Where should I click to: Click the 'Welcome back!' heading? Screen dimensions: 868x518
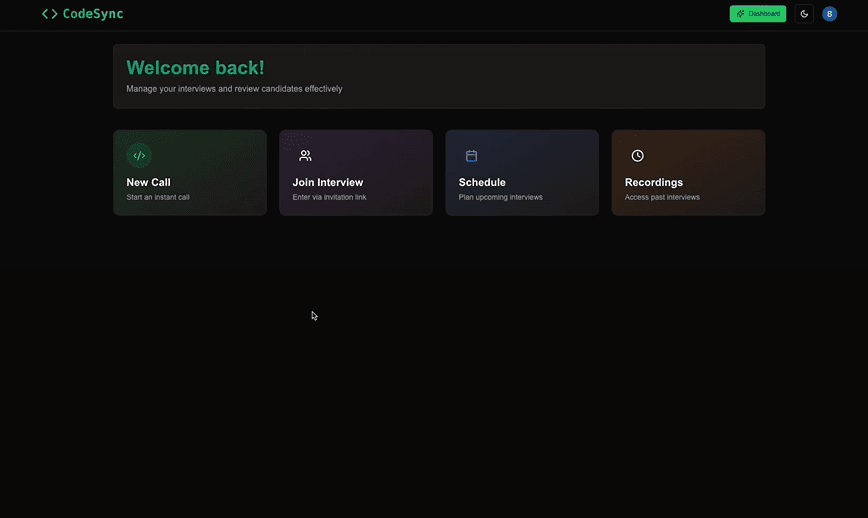(195, 68)
